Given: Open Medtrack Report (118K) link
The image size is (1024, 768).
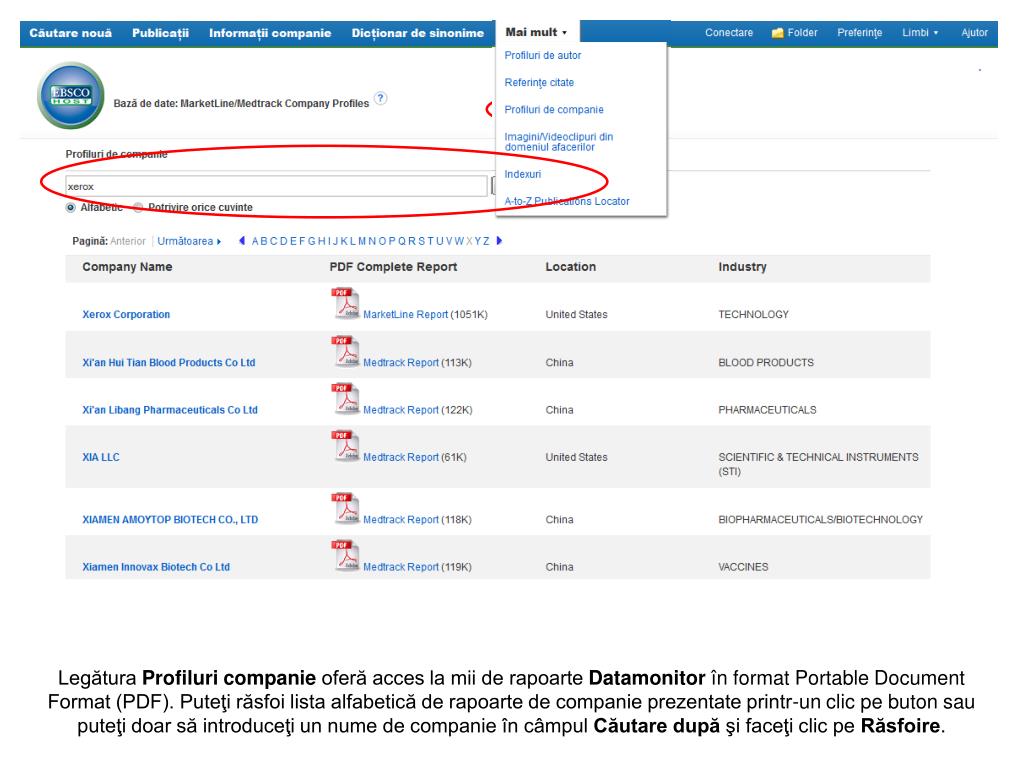Looking at the screenshot, I should [x=401, y=520].
